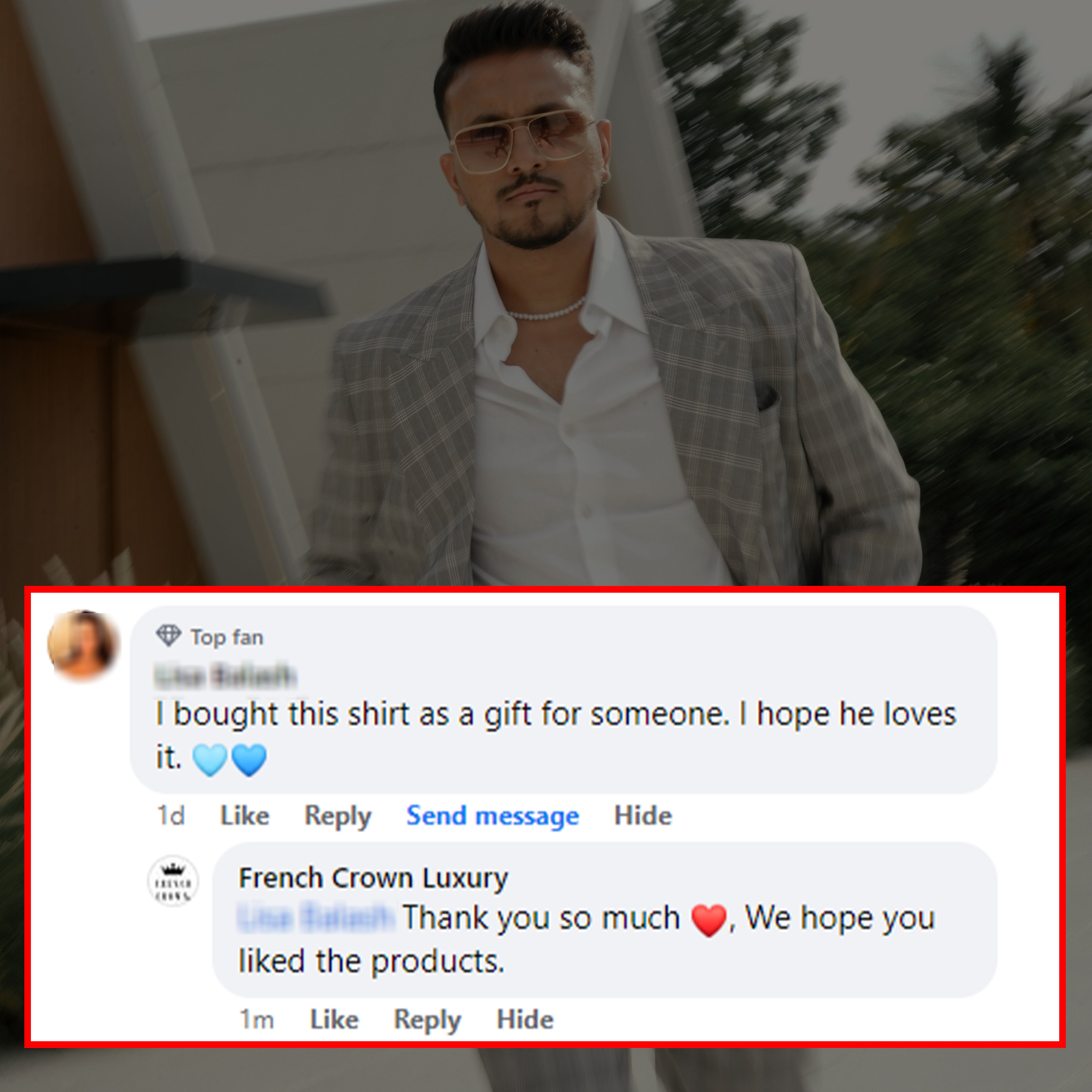Open the top fan commenter's profile picture
This screenshot has width=1092, height=1092.
pyautogui.click(x=84, y=646)
